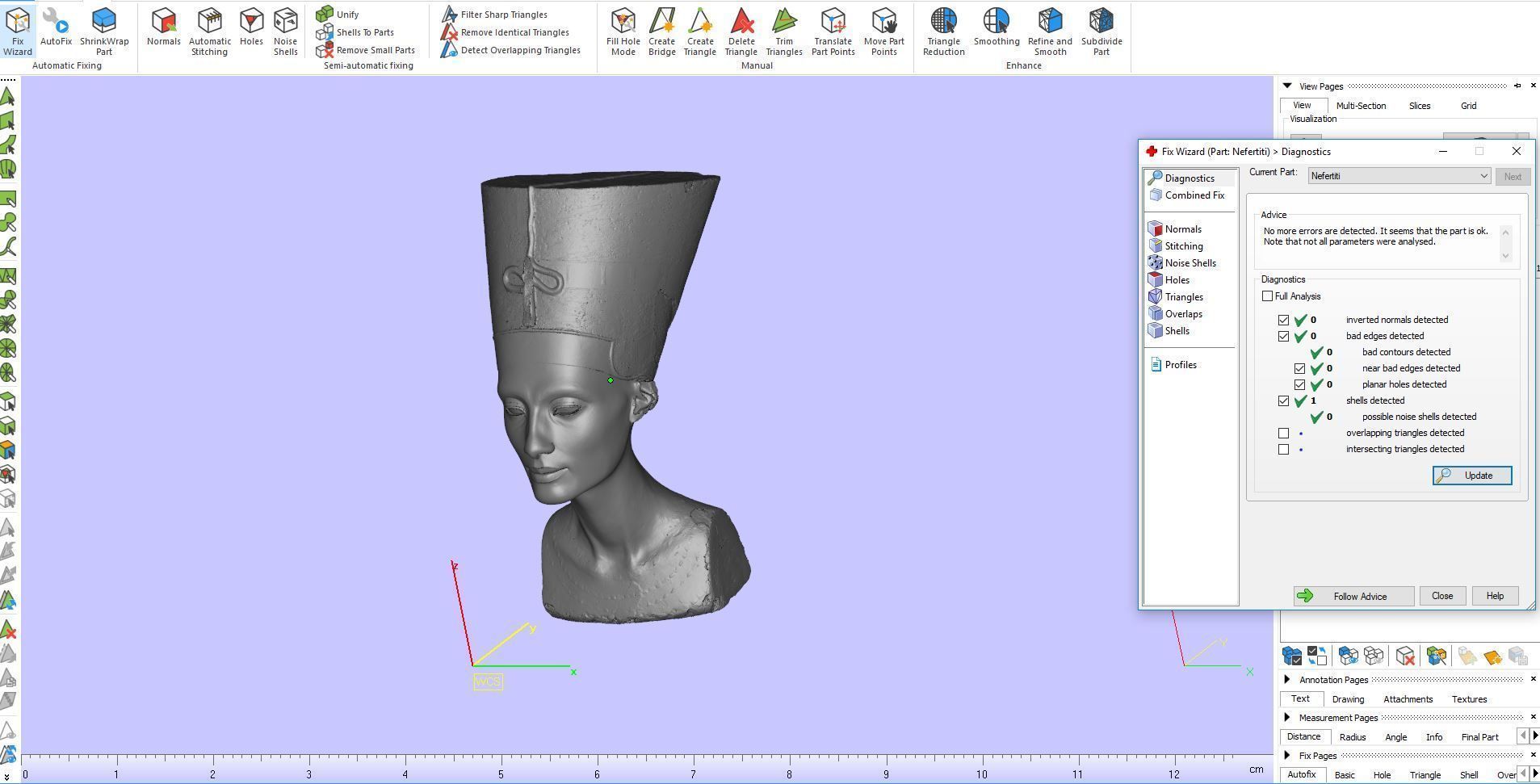Collapse the View Pages panel
The image size is (1540, 784).
pyautogui.click(x=1287, y=86)
